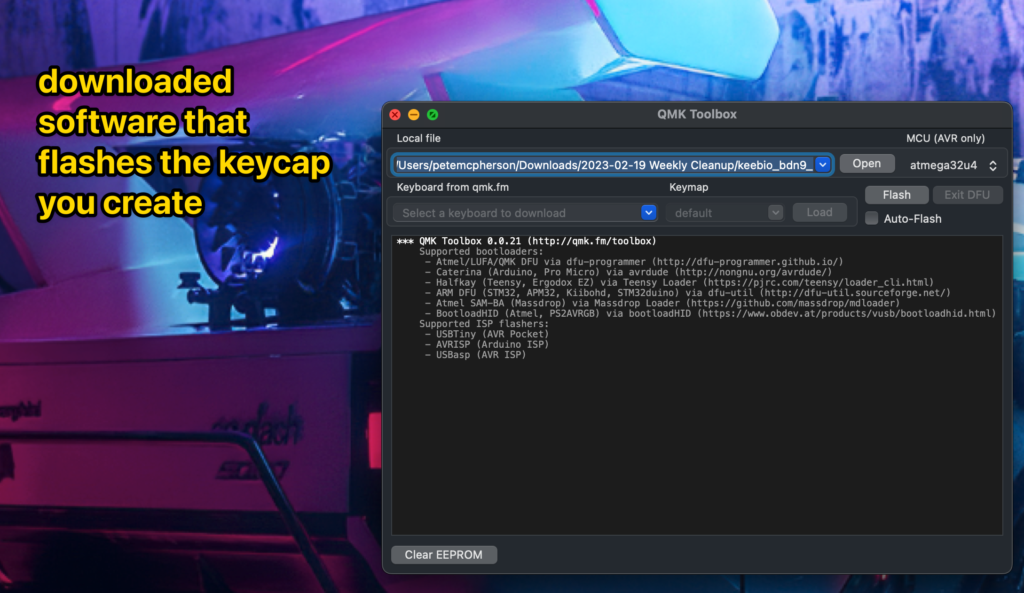Click the 'Supported bootloaders:' log line

481,251
